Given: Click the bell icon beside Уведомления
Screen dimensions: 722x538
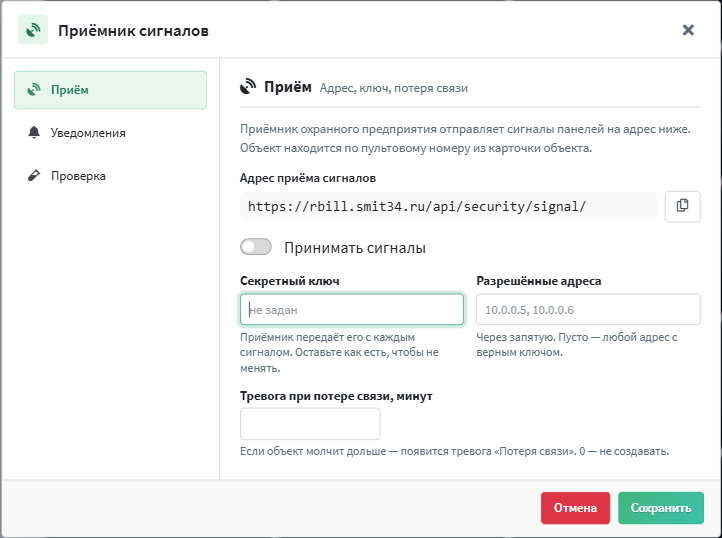Looking at the screenshot, I should click(34, 133).
